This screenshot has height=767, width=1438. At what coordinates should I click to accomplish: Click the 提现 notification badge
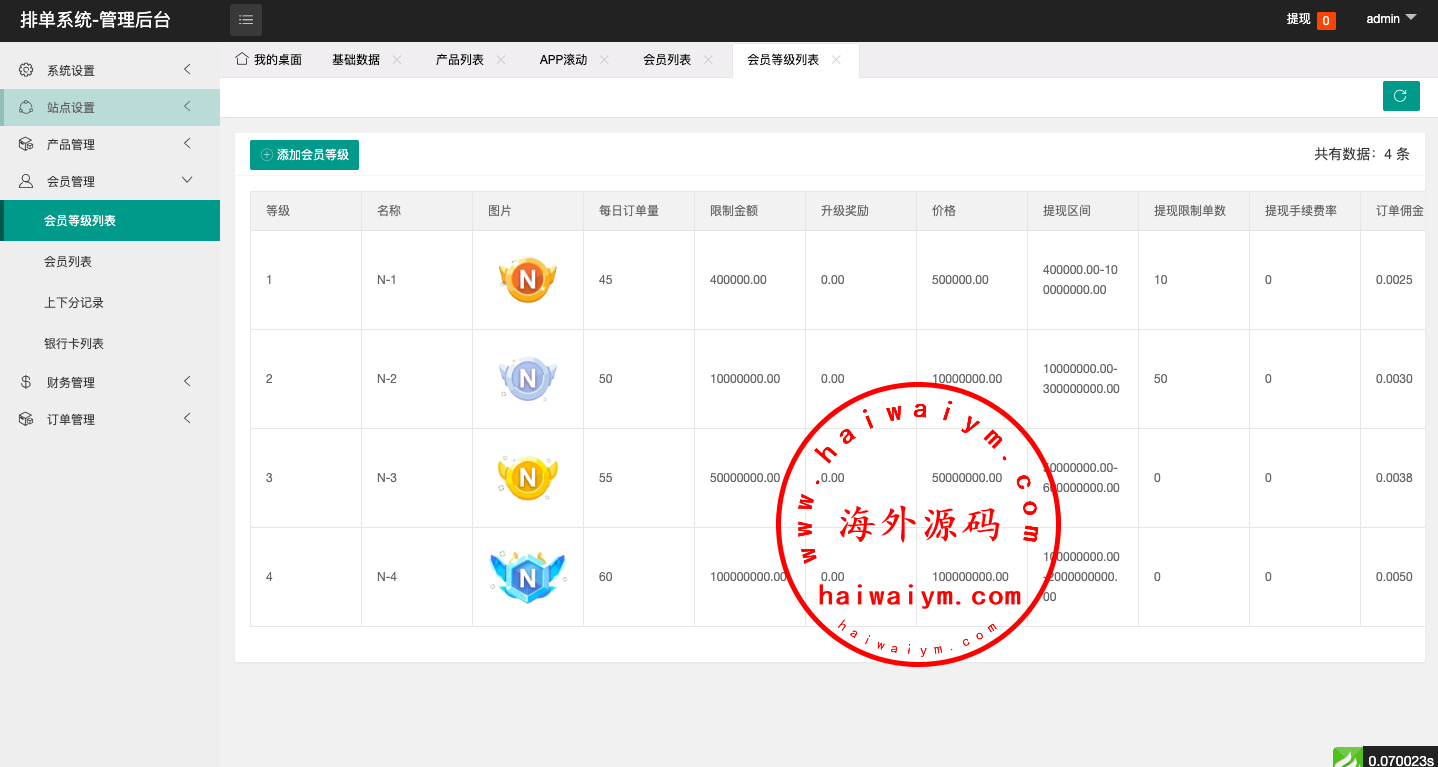1325,20
